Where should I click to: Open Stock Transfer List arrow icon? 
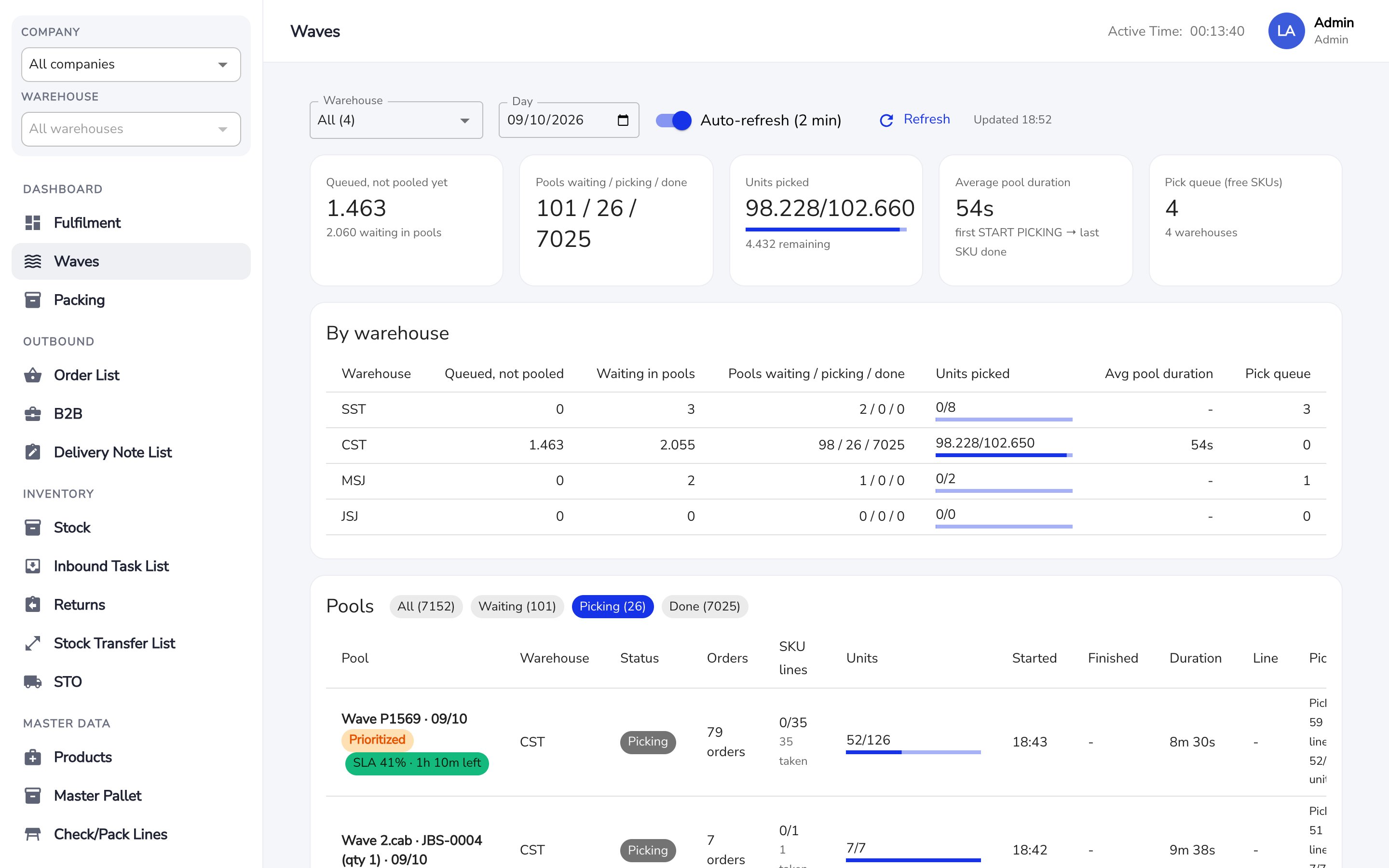click(x=33, y=643)
